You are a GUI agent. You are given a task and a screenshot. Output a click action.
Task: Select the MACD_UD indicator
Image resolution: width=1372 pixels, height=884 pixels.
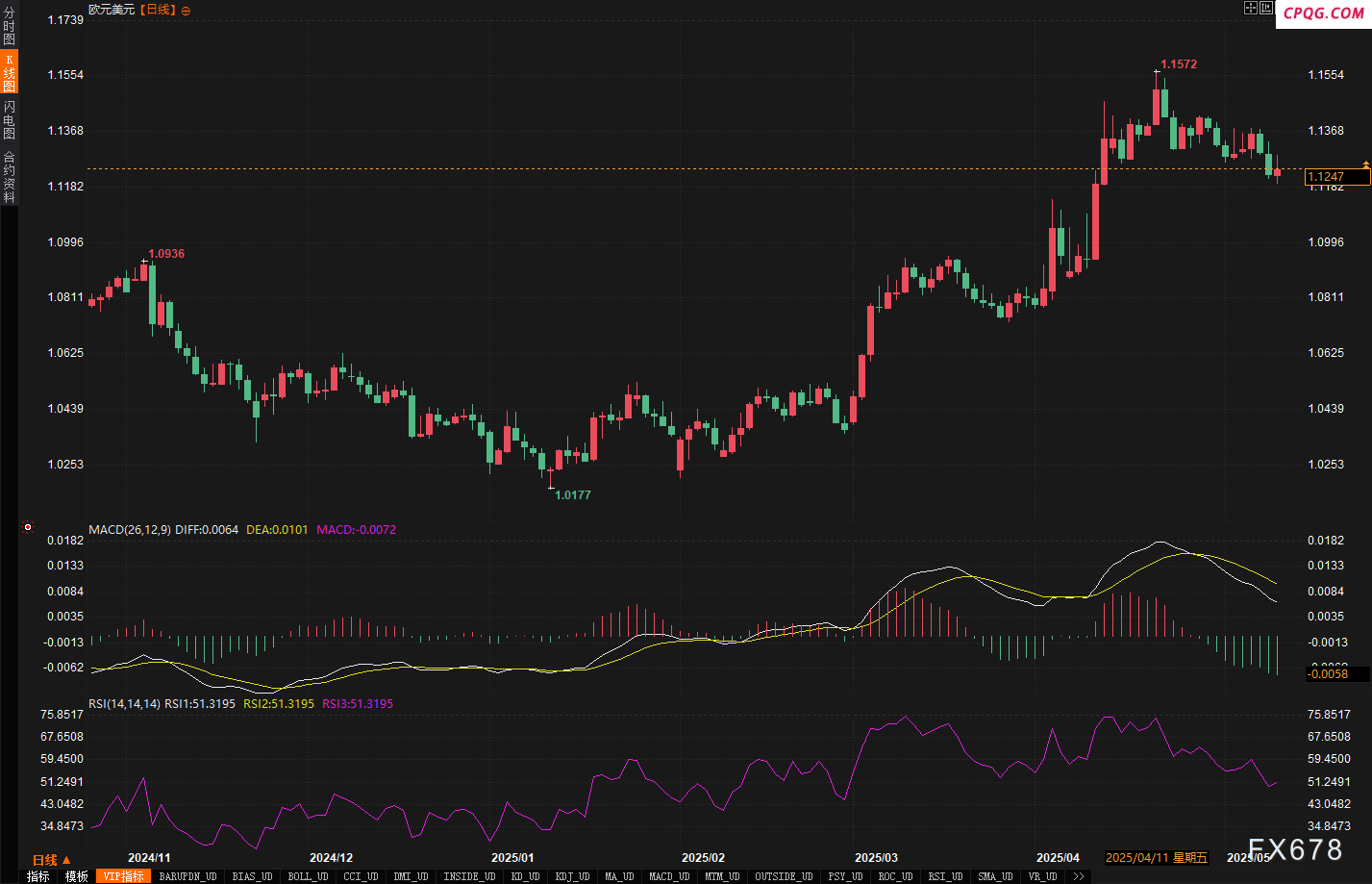pos(669,876)
